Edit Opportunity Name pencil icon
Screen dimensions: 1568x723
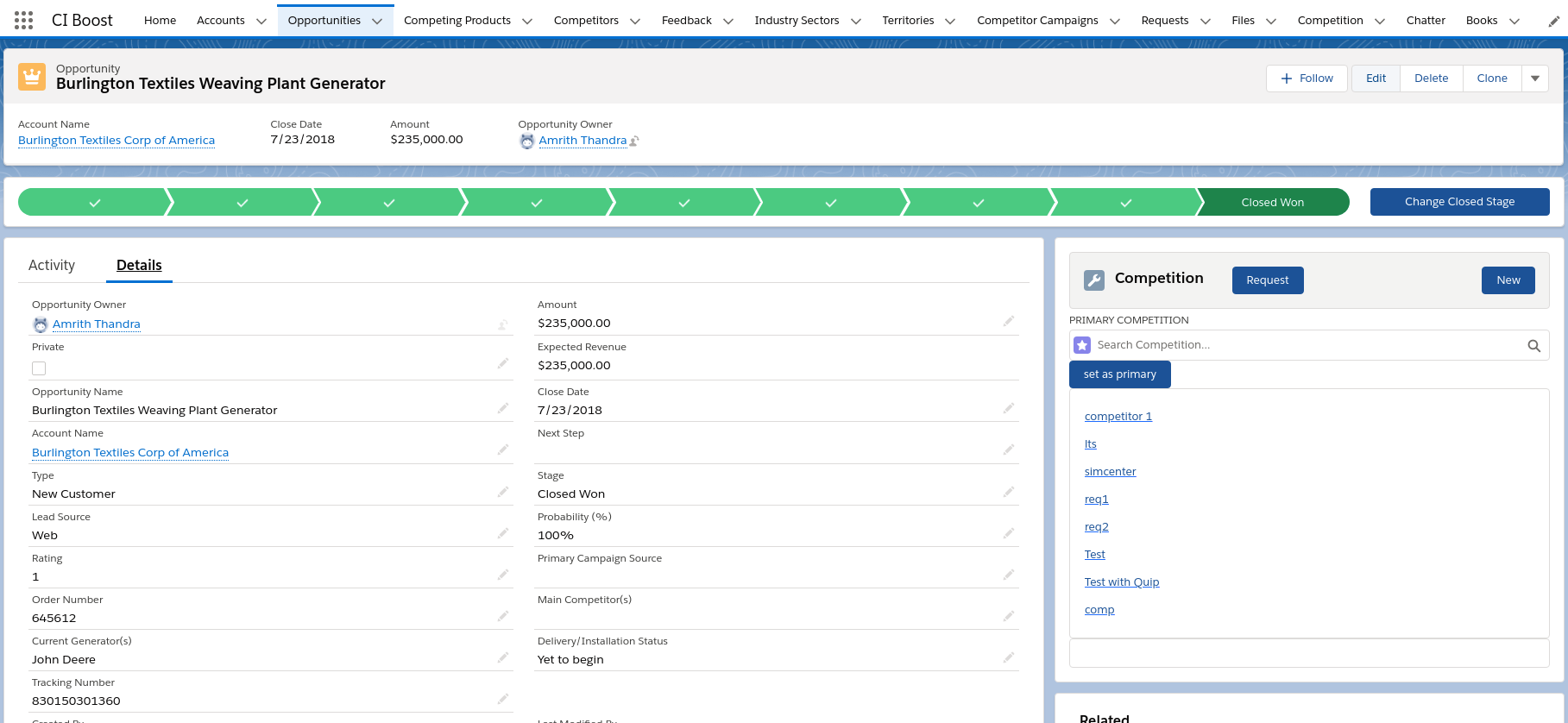[502, 409]
